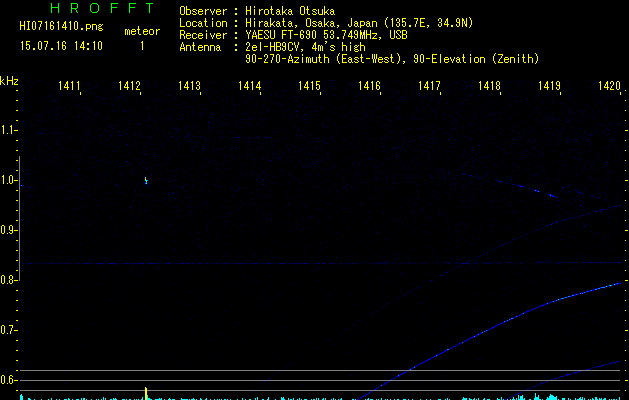629x400 pixels.
Task: Click the 1418 time axis label
Action: tap(489, 86)
